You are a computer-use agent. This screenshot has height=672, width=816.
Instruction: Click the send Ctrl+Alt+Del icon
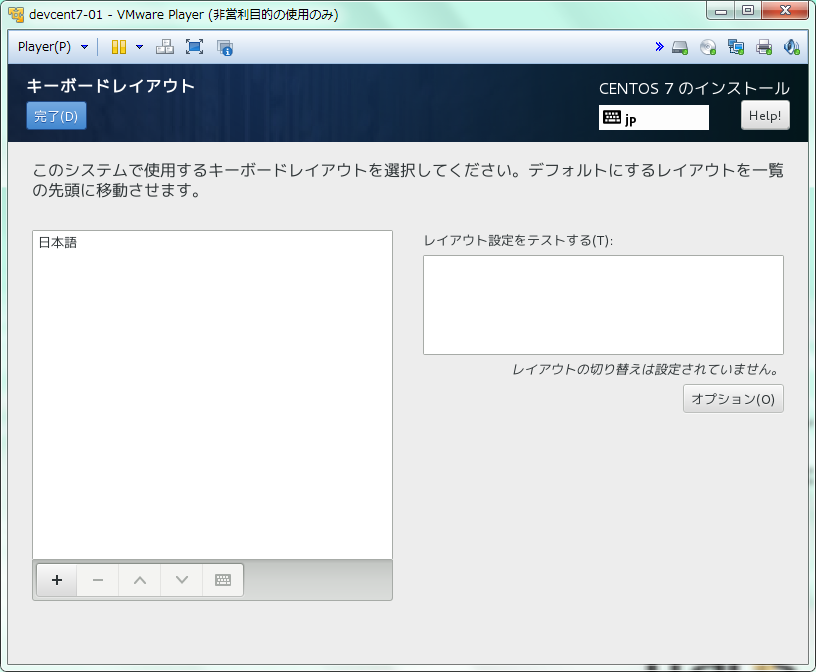point(165,47)
